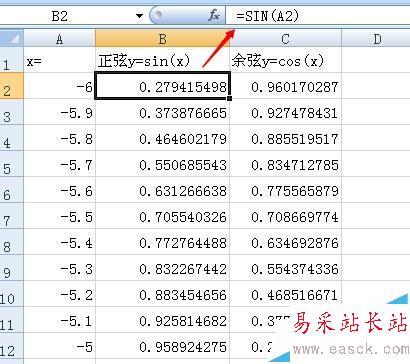This screenshot has height=364, width=410.
Task: Click the Insert Function fx icon
Action: pos(214,15)
